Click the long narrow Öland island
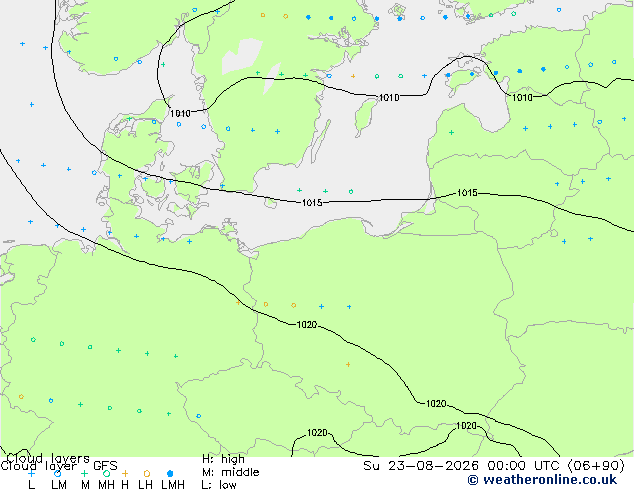This screenshot has width=634, height=490. [x=321, y=140]
